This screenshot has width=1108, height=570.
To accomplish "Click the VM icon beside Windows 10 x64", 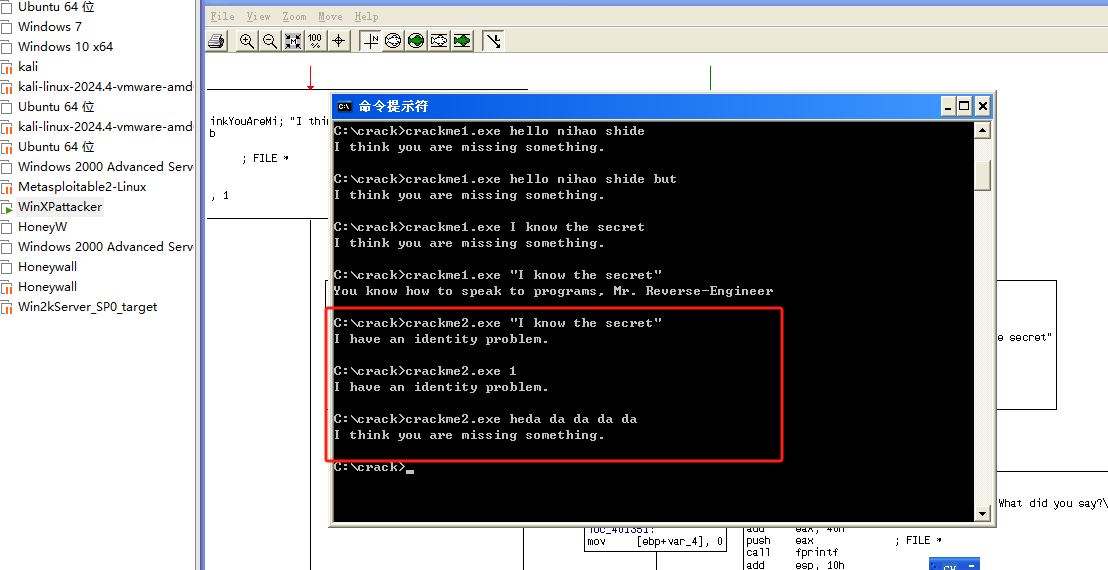I will tap(6, 47).
